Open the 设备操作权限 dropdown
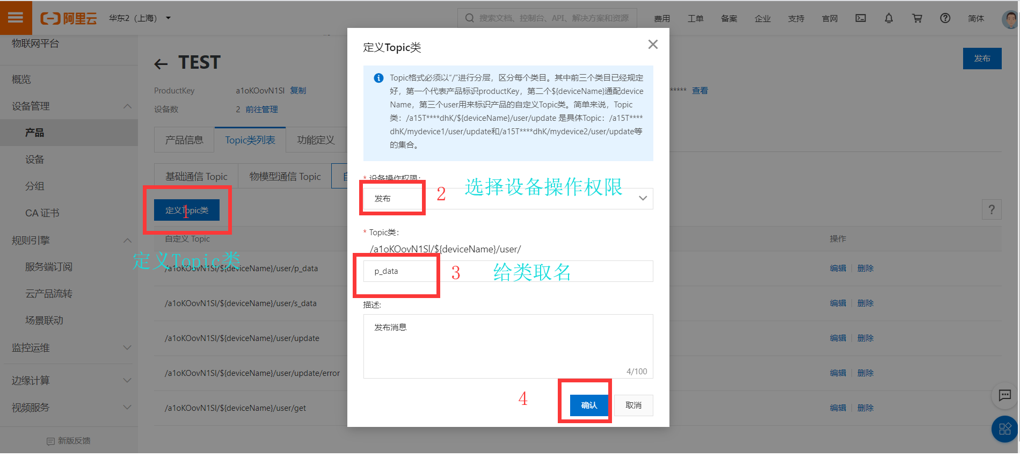 (x=507, y=198)
